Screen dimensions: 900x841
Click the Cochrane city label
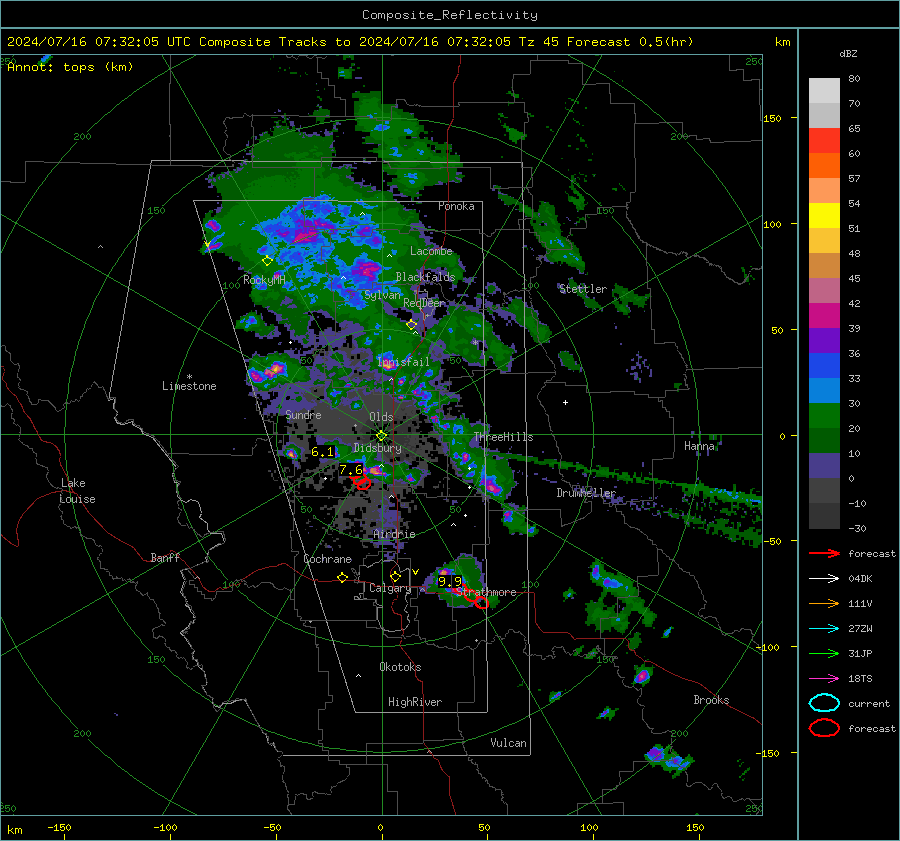tap(327, 559)
